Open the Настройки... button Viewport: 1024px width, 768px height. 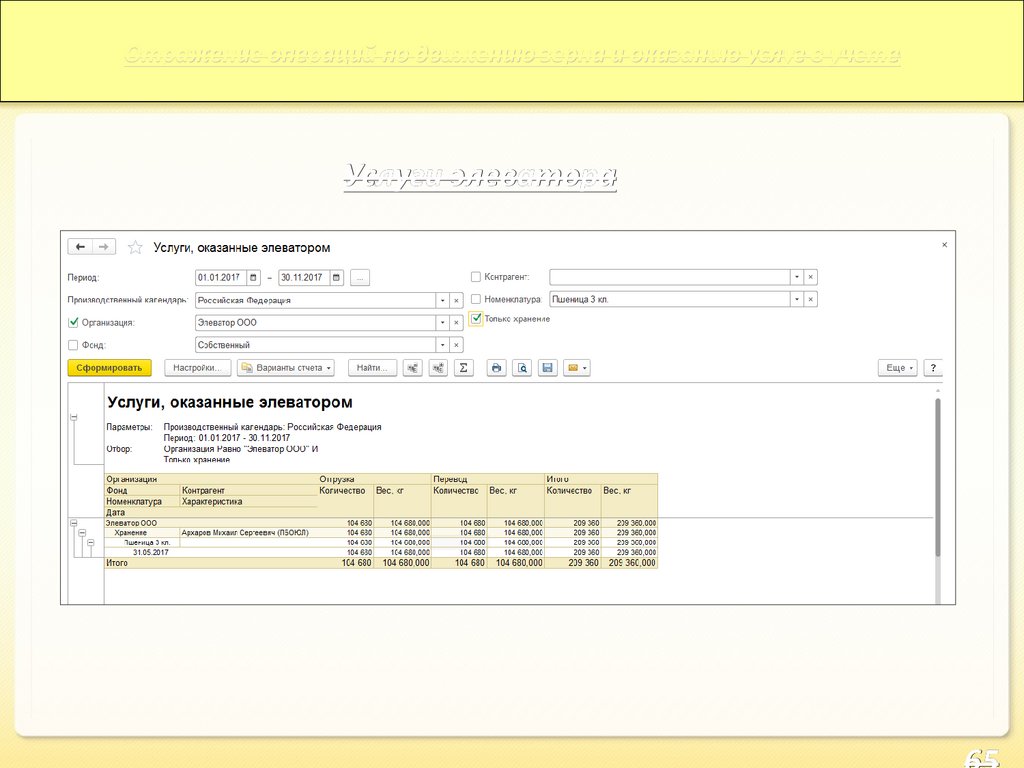coord(197,368)
